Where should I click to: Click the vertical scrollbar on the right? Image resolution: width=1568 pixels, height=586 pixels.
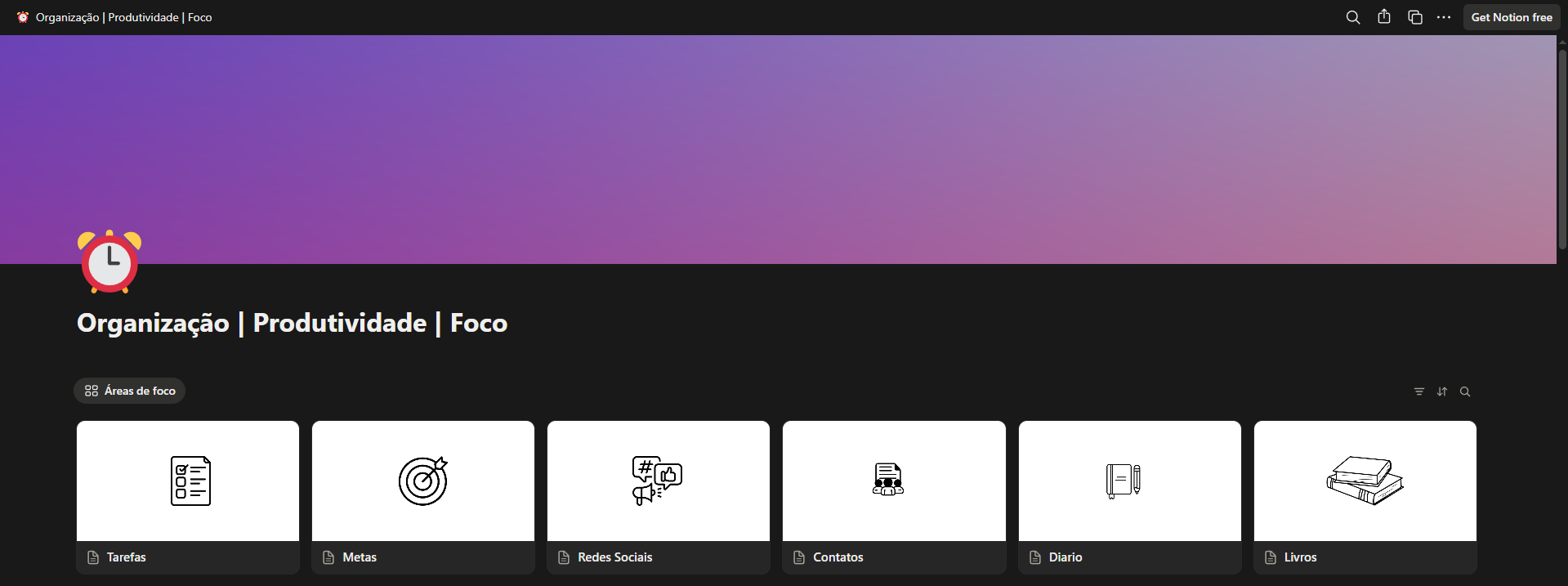tap(1561, 147)
